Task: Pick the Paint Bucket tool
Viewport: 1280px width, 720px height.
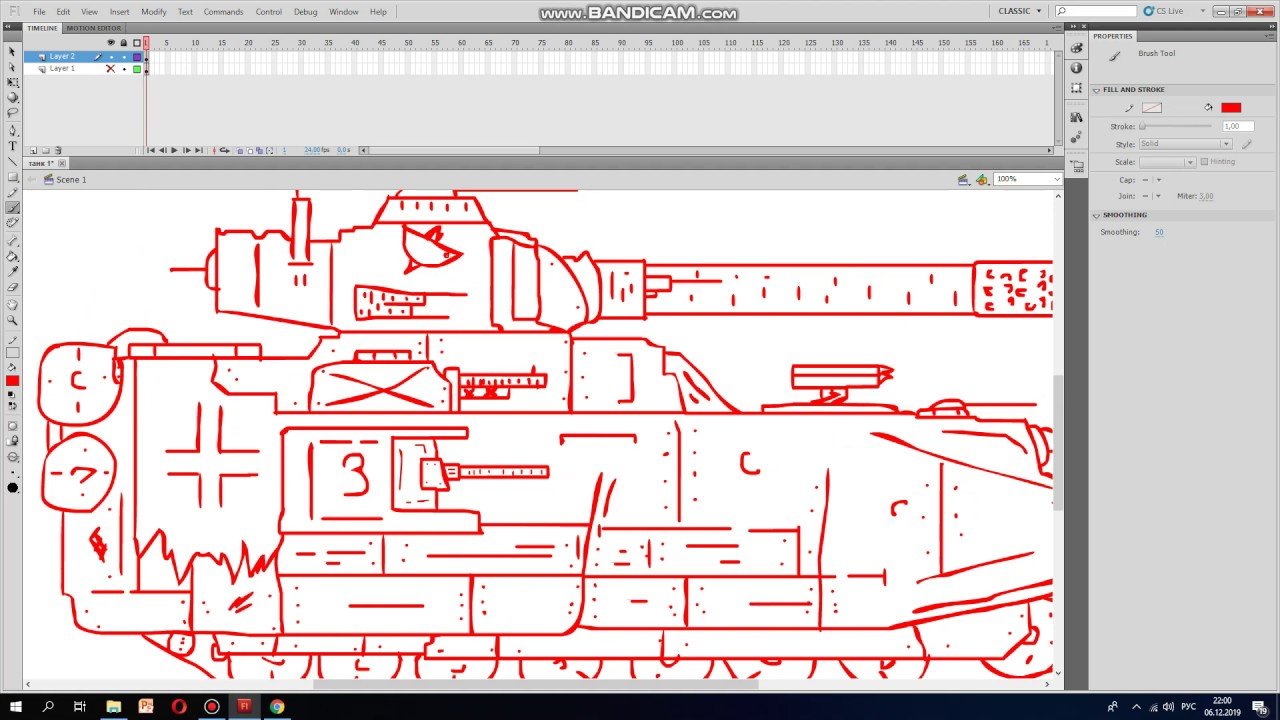Action: [12, 256]
